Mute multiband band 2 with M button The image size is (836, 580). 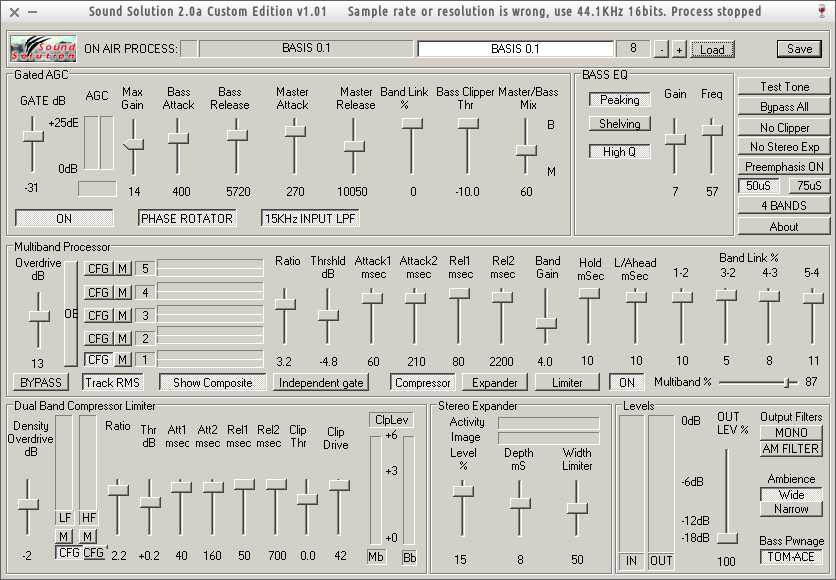click(x=123, y=339)
